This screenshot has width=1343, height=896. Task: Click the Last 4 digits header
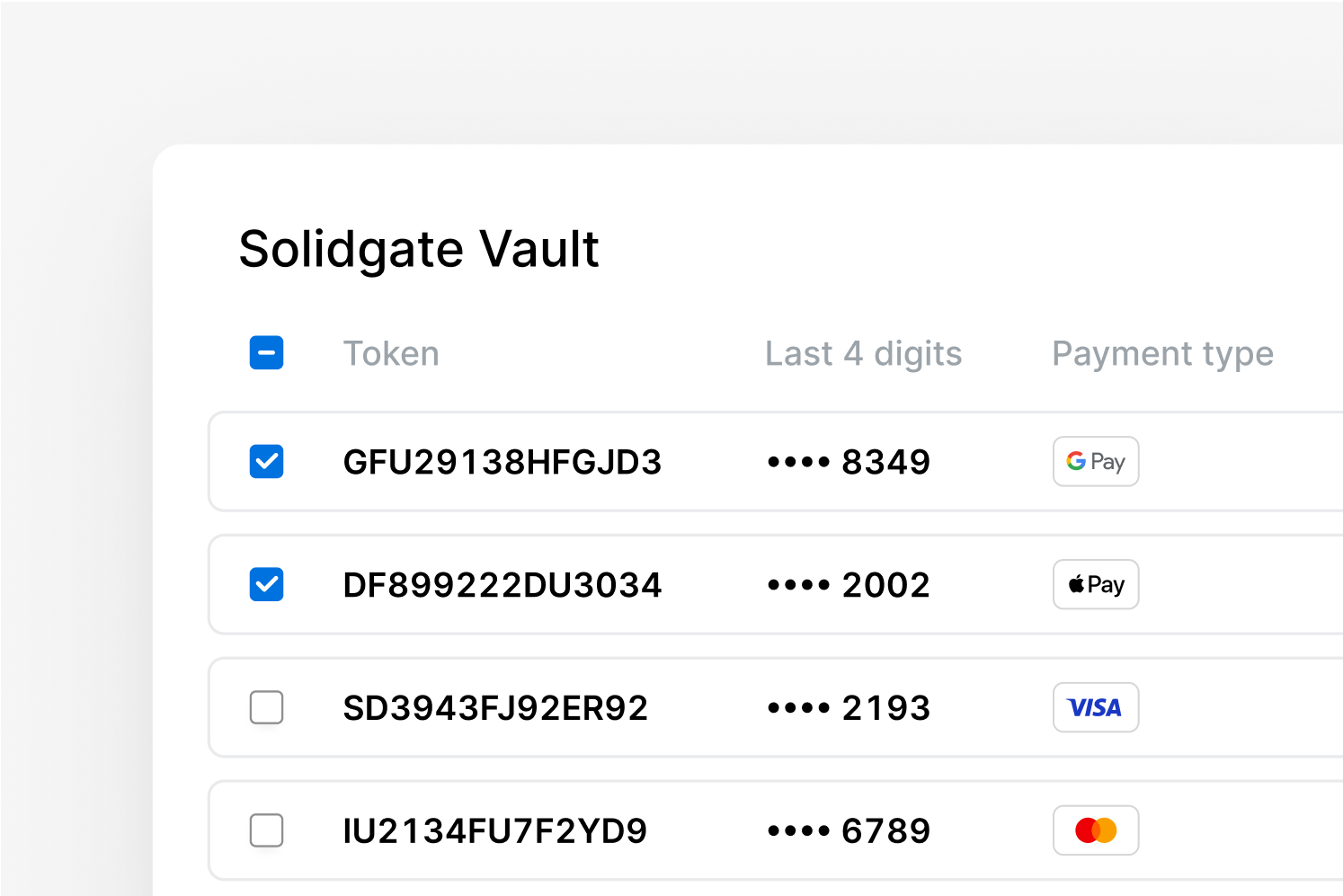tap(863, 352)
